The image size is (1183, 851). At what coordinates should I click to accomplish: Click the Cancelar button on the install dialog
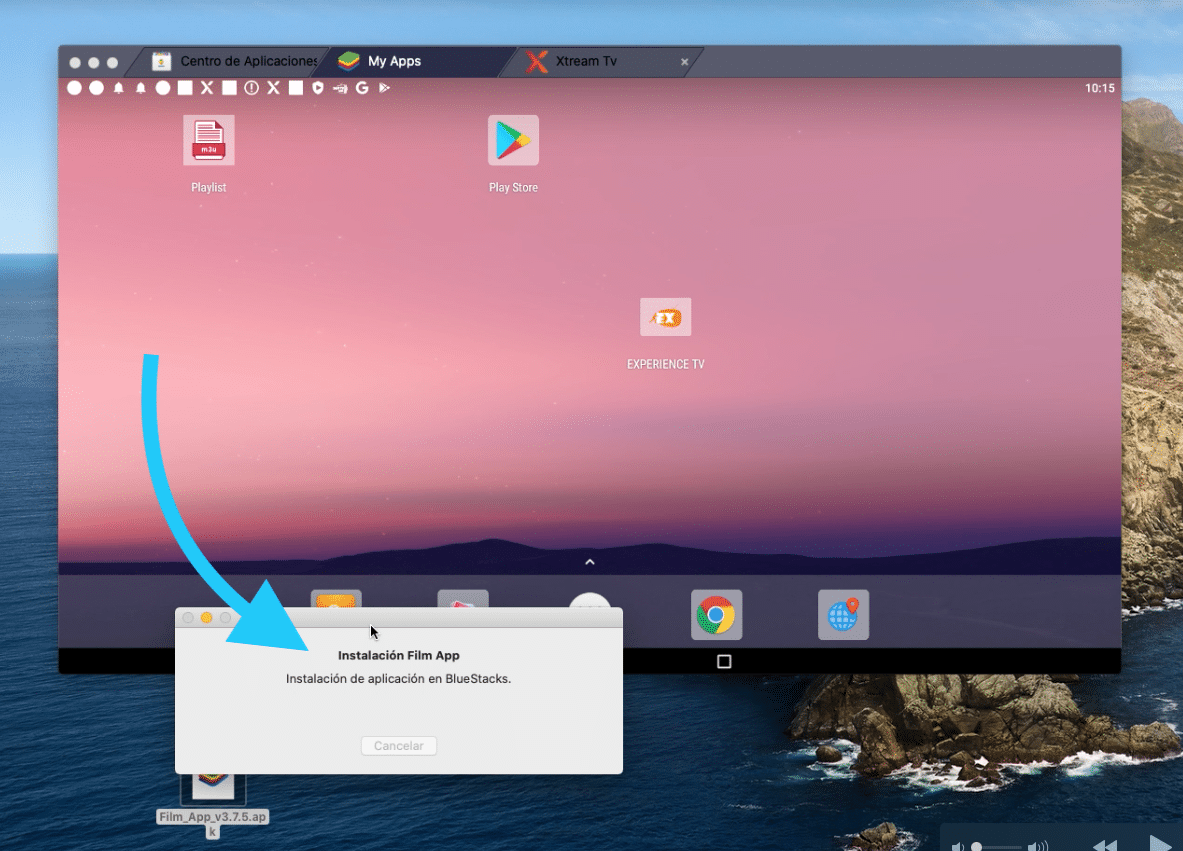(x=398, y=745)
